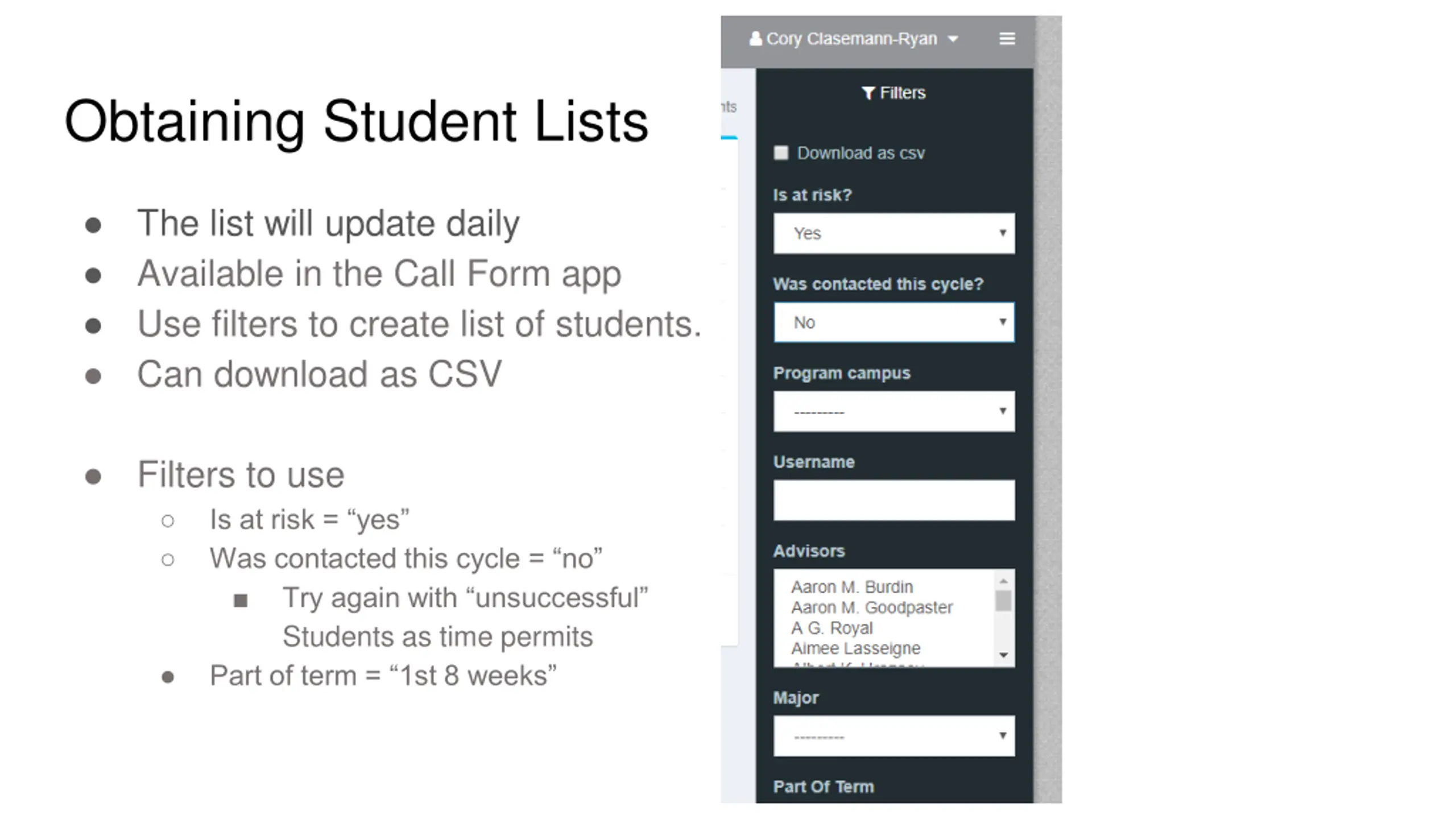Select Aimee Lasseigne in Advisors list
Screen dimensions: 1456x819
click(x=855, y=648)
